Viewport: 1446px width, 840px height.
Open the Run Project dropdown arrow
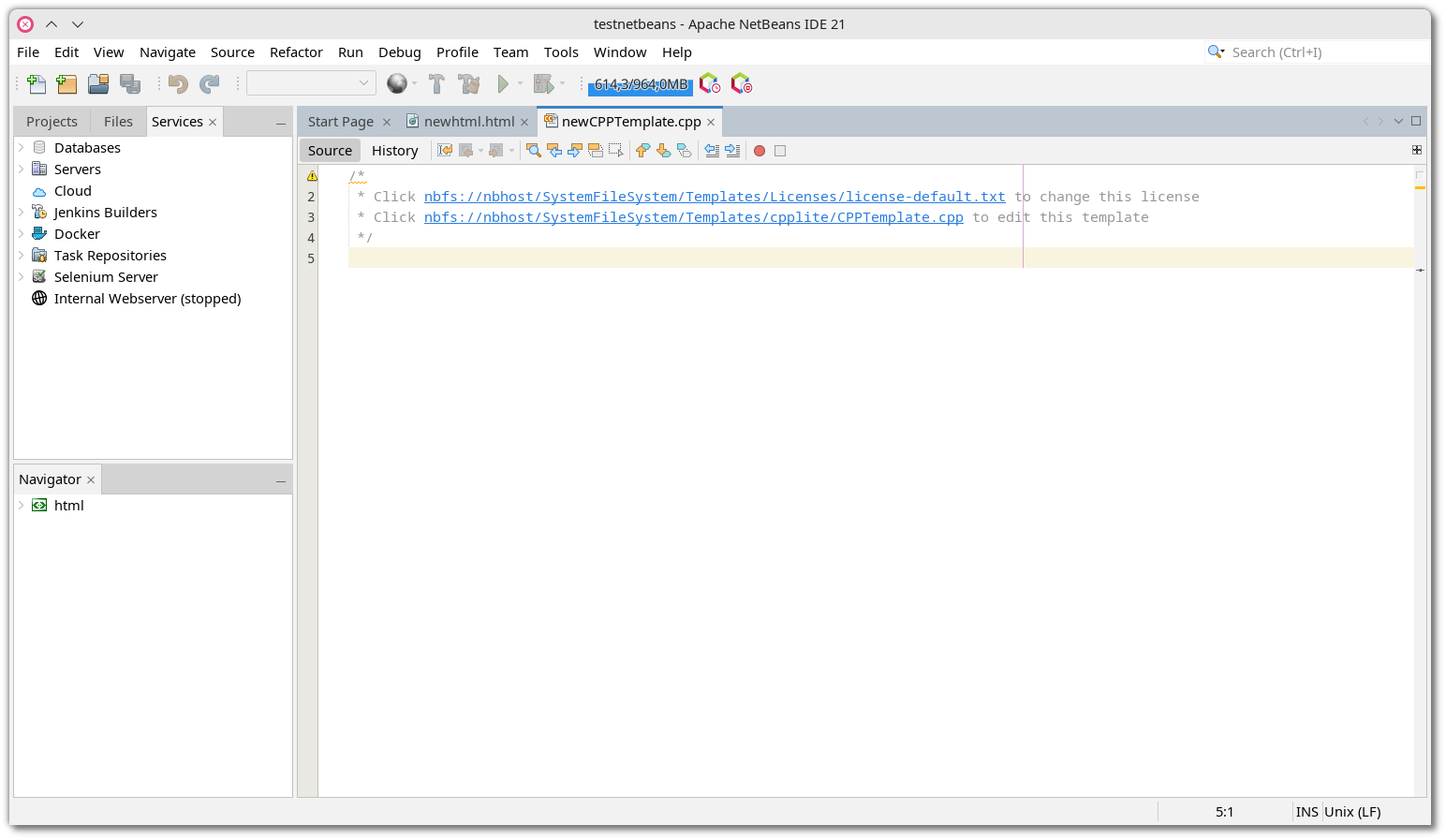pyautogui.click(x=521, y=84)
